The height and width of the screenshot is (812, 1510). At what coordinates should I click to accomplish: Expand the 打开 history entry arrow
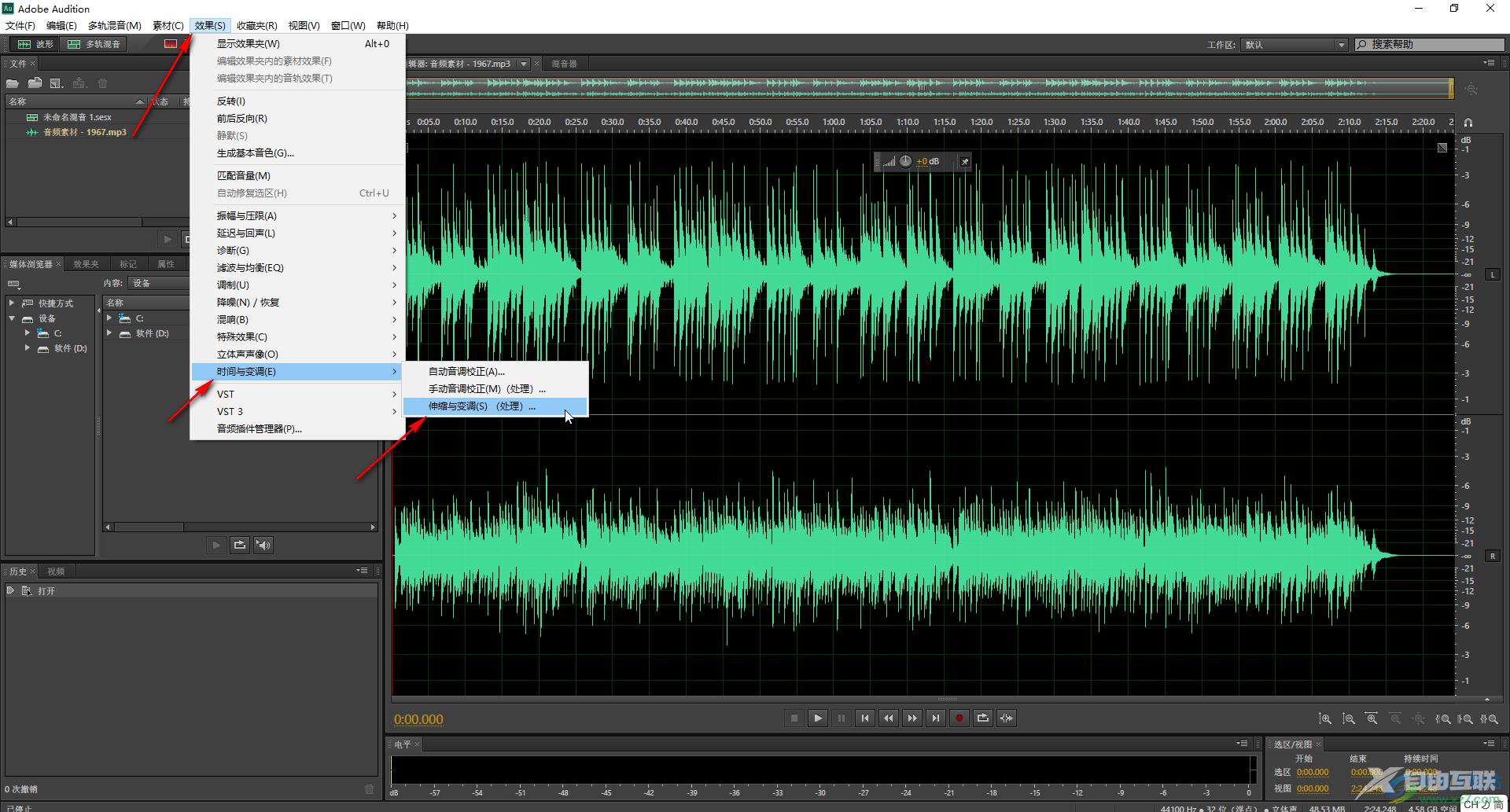point(10,590)
